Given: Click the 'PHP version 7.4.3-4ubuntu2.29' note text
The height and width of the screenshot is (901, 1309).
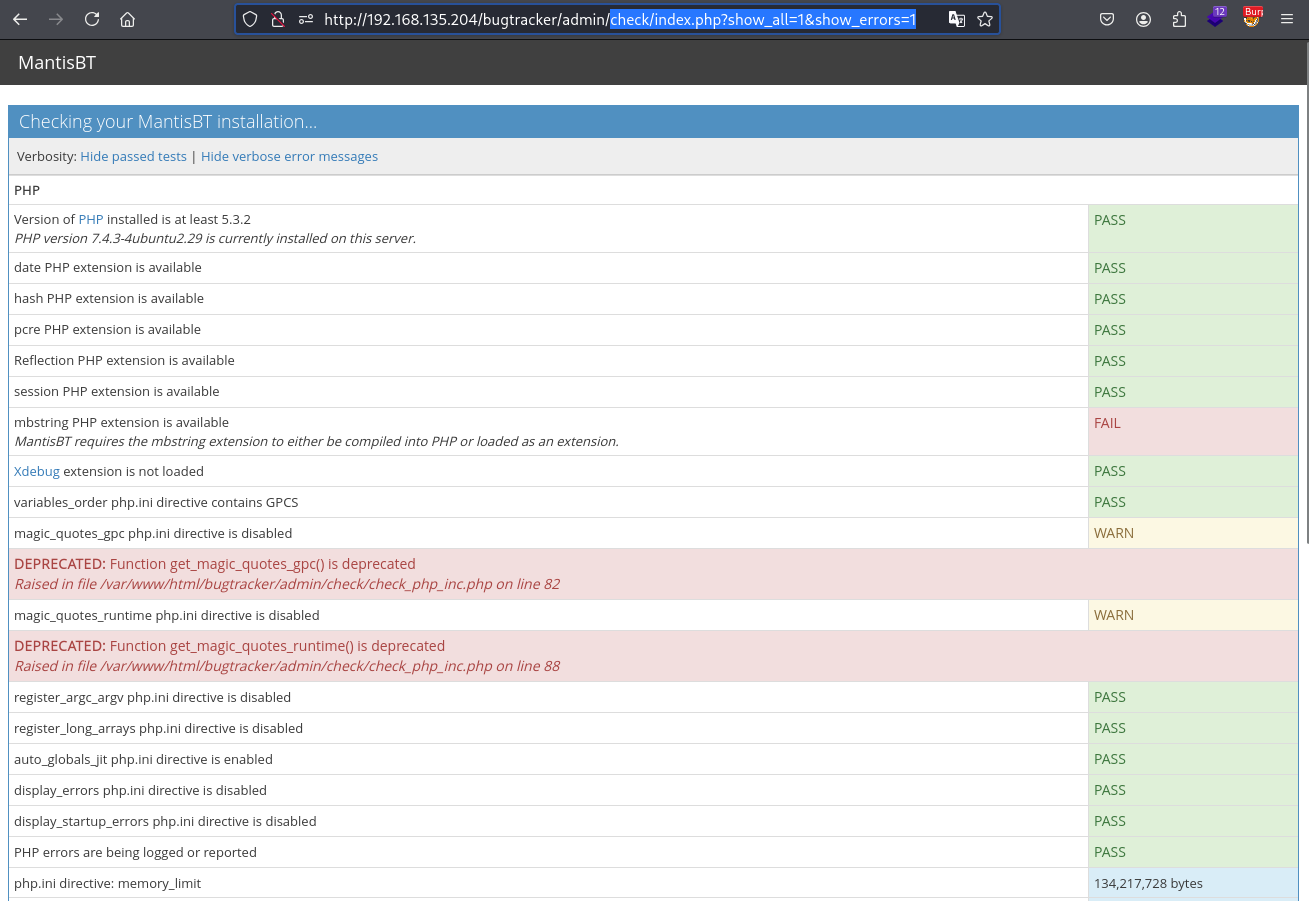Looking at the screenshot, I should pos(215,238).
